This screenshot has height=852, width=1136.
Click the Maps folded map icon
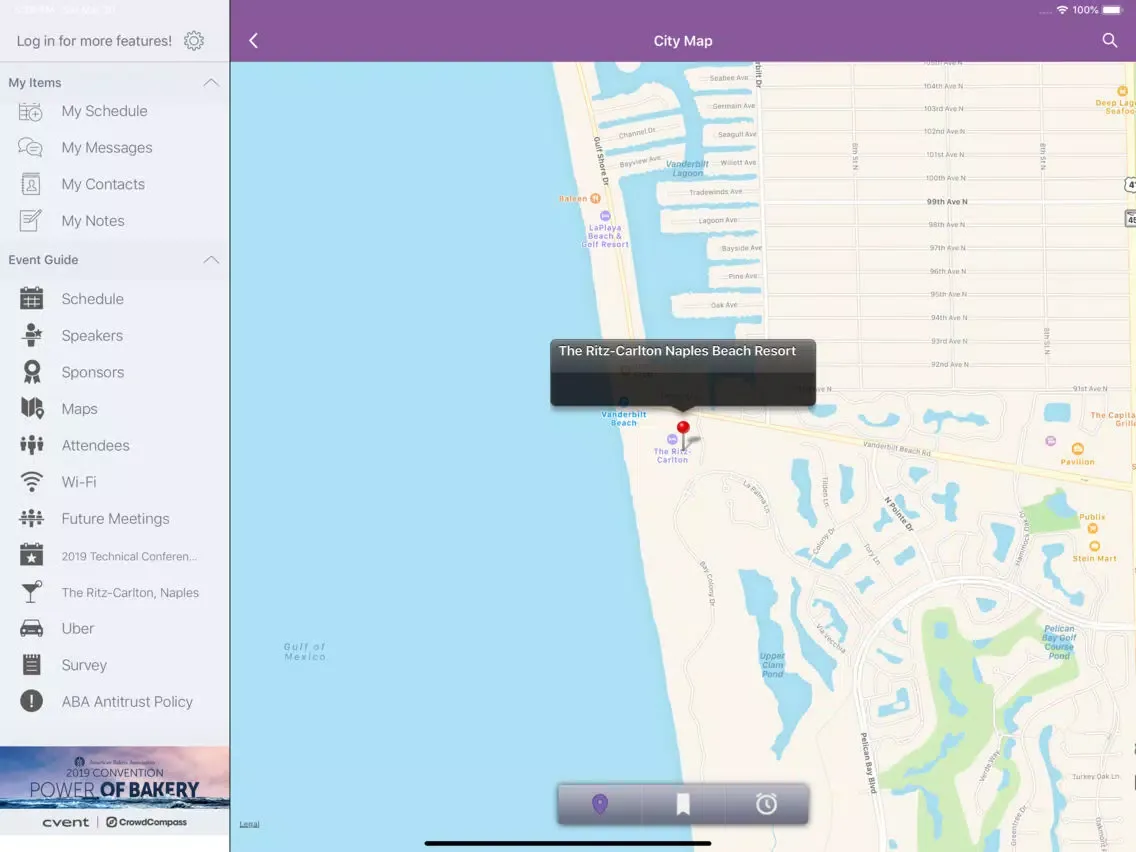coord(32,409)
